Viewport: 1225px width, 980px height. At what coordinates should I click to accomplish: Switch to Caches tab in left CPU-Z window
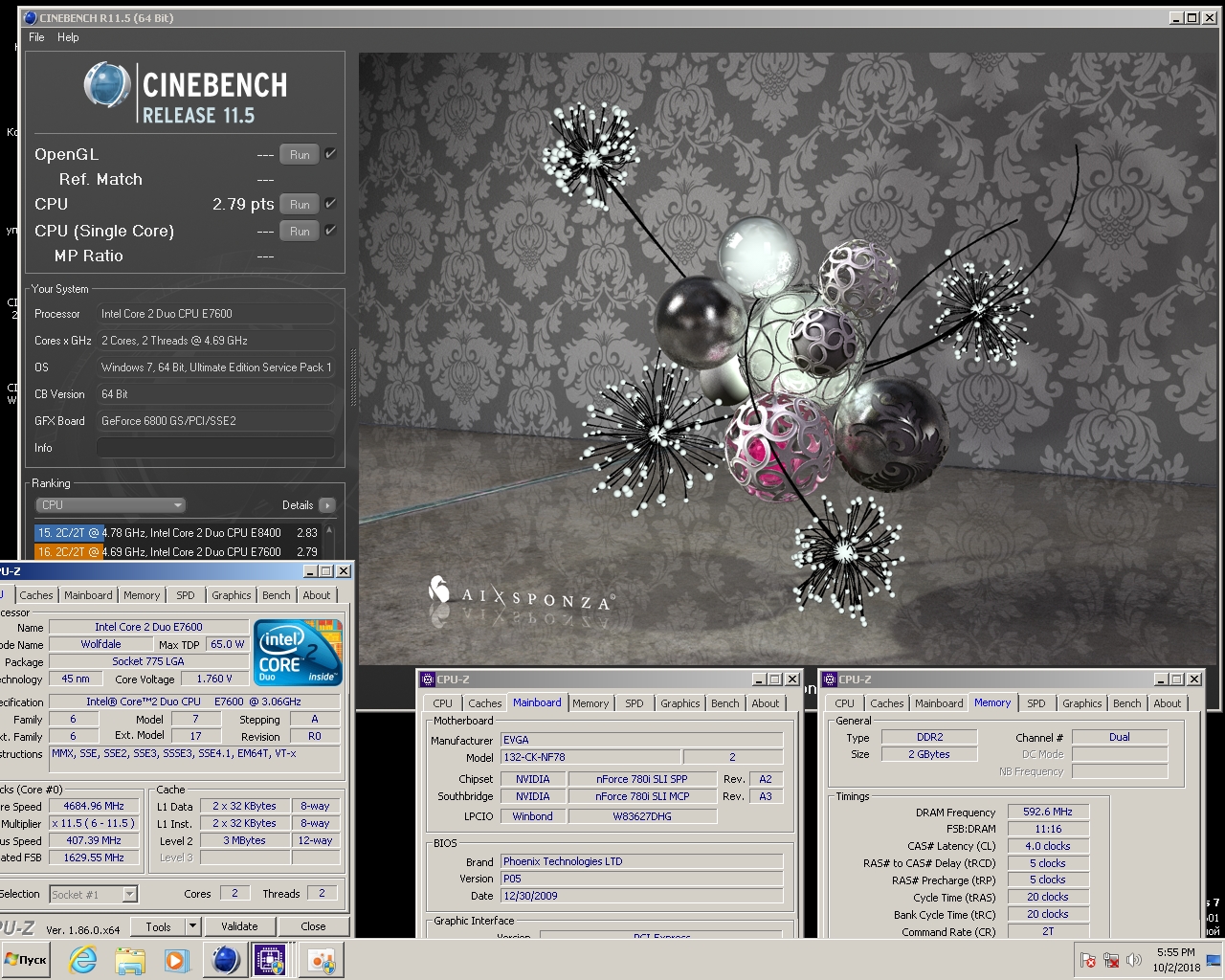(x=36, y=595)
